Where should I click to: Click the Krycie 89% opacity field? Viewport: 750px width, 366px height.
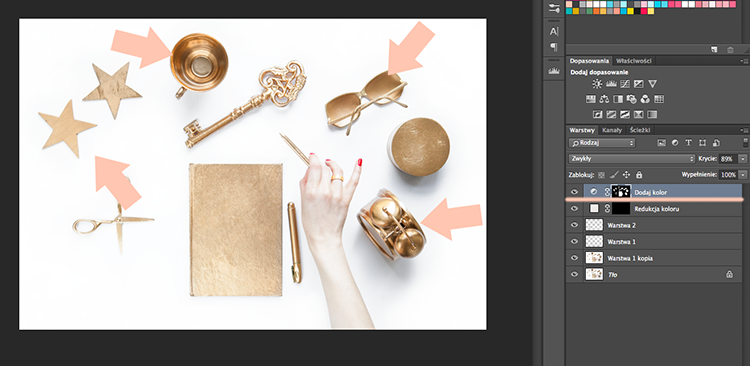[x=728, y=159]
